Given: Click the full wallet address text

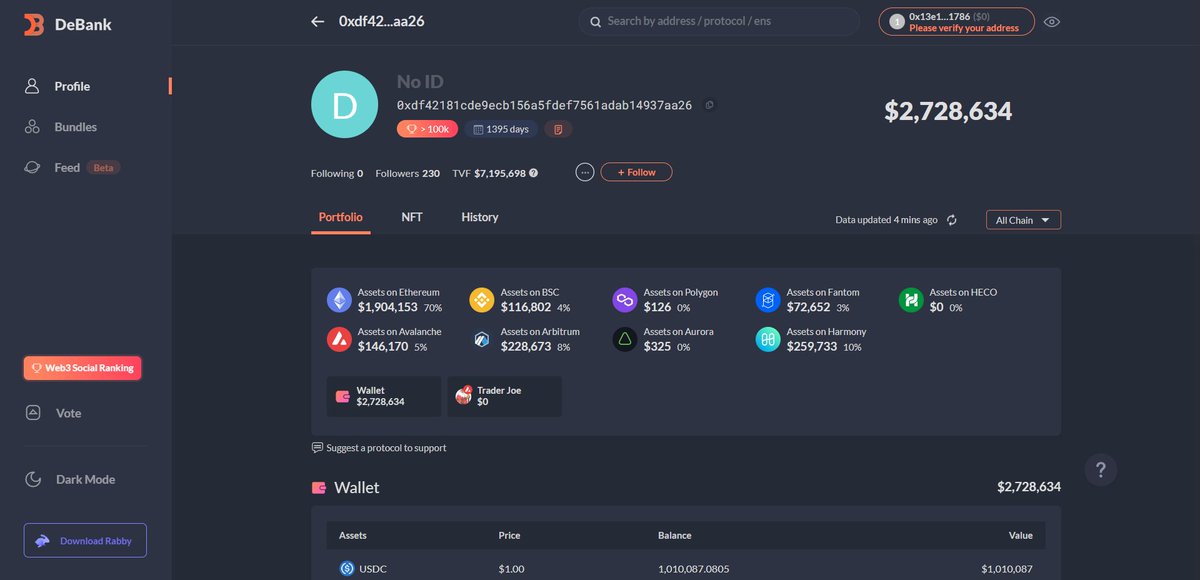Looking at the screenshot, I should click(544, 105).
